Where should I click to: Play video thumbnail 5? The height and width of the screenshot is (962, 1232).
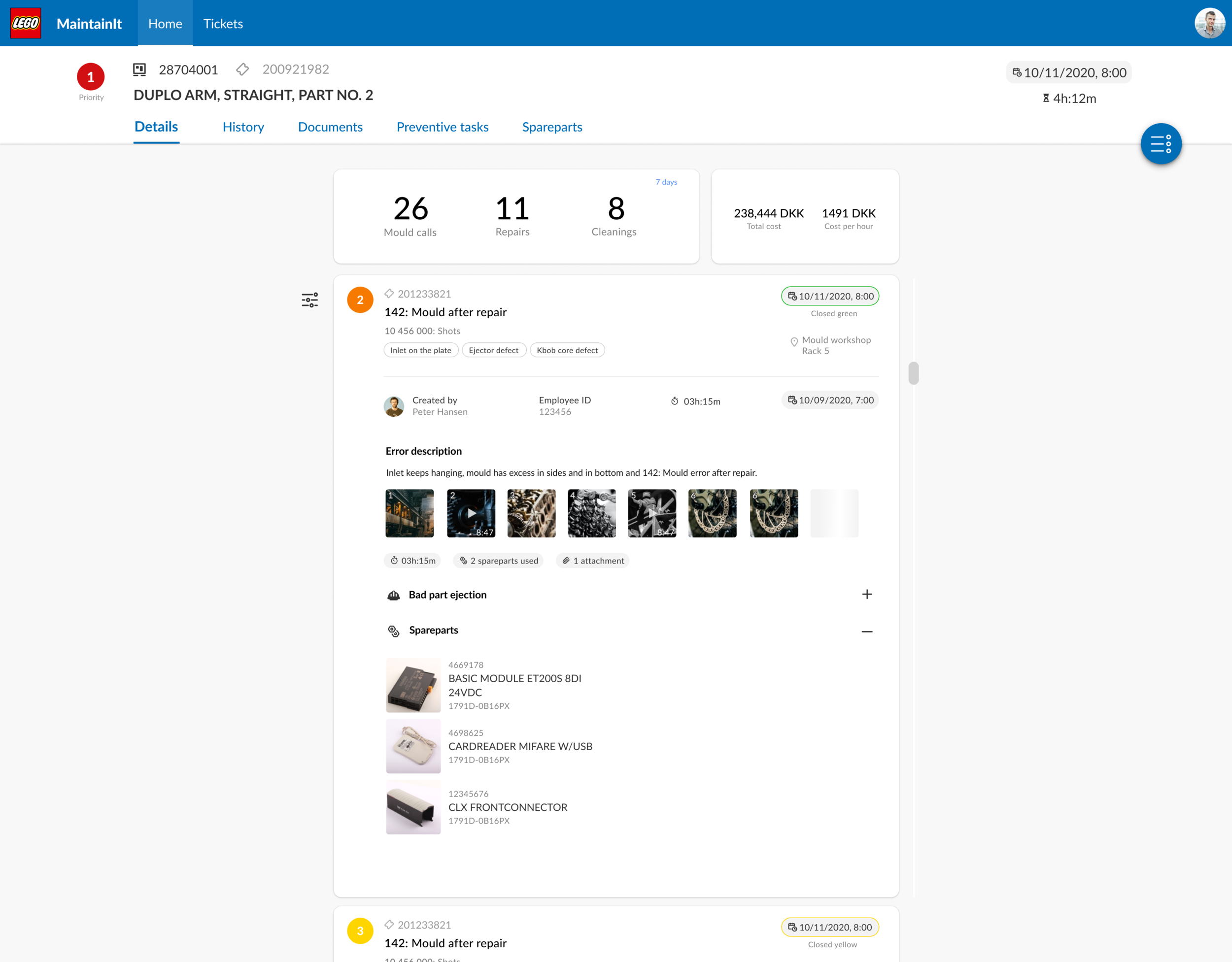(652, 513)
